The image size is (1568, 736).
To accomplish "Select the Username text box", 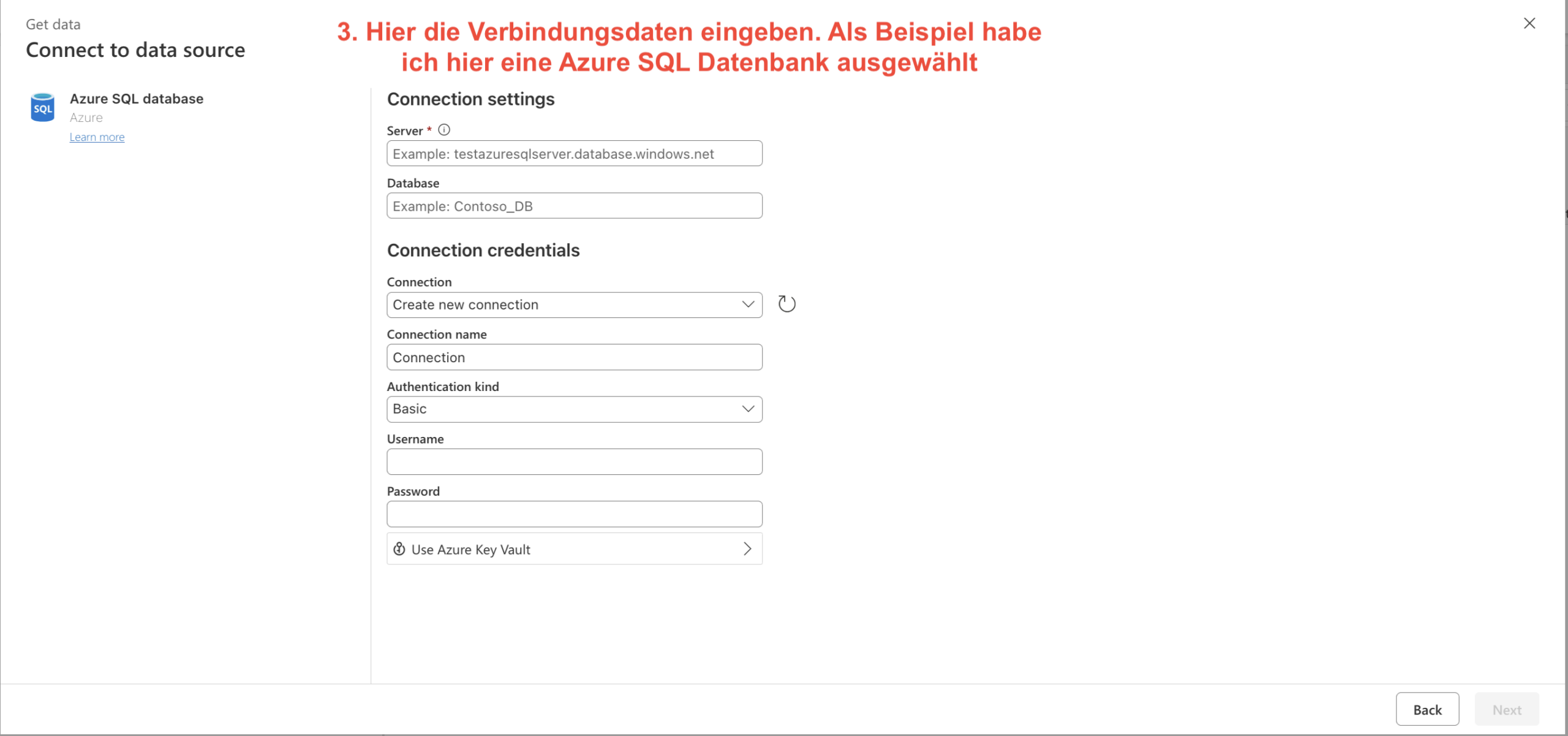I will tap(574, 461).
